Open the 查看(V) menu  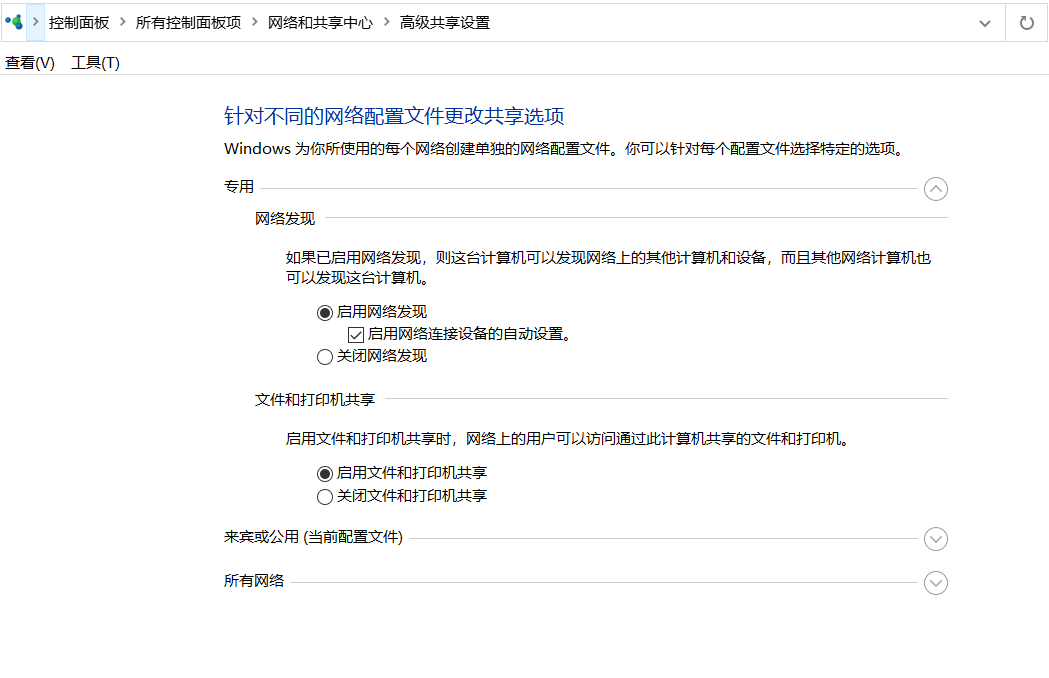[x=30, y=63]
